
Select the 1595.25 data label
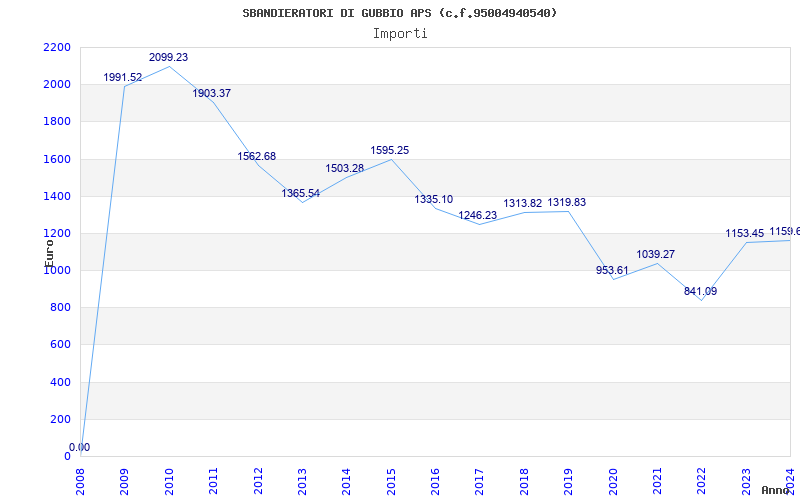390,151
